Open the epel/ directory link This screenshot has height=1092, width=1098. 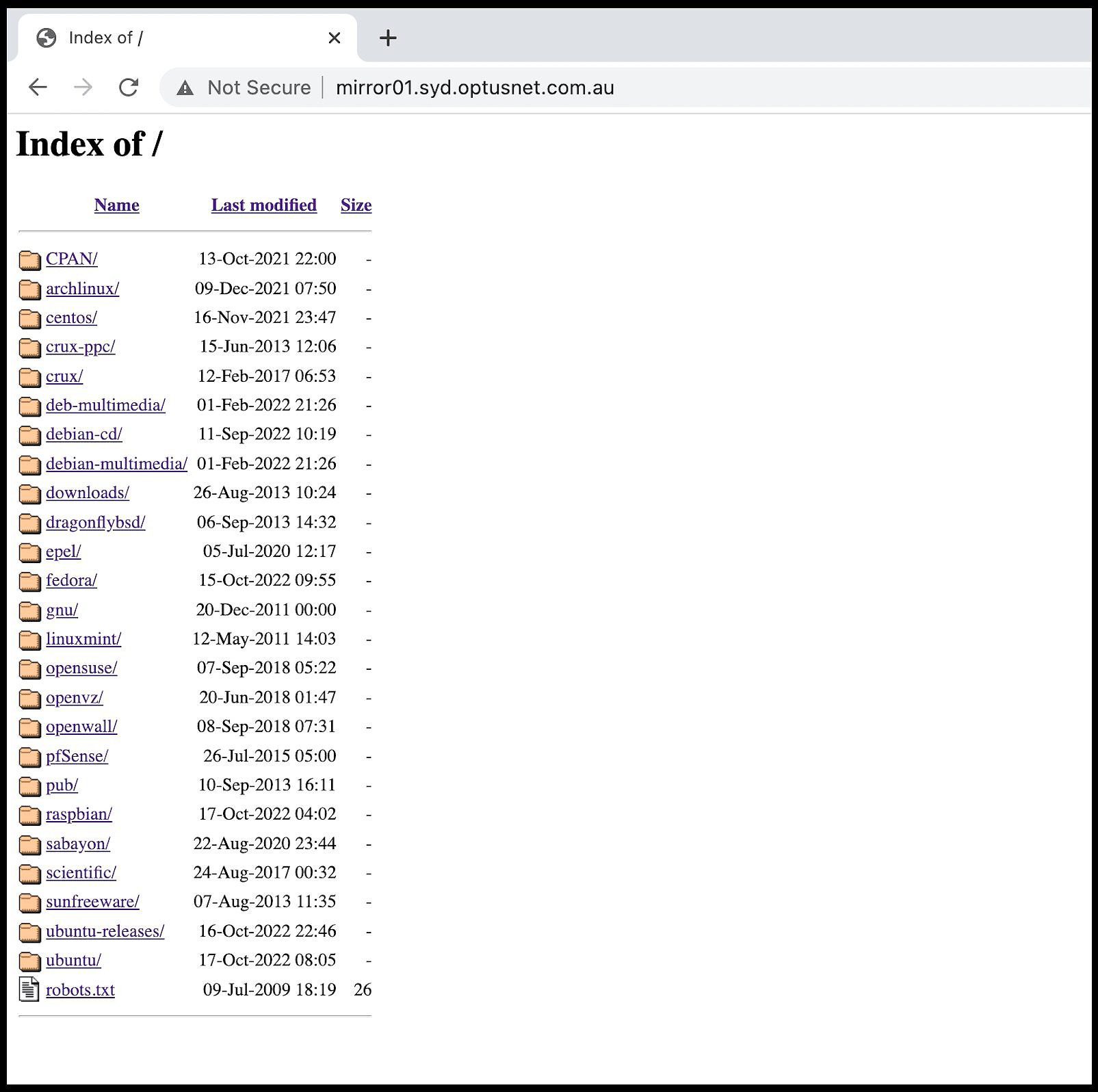pos(64,551)
